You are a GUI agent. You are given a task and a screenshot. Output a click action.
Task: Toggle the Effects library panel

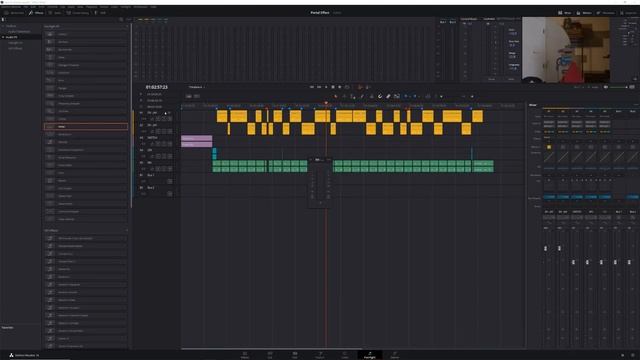[36, 13]
